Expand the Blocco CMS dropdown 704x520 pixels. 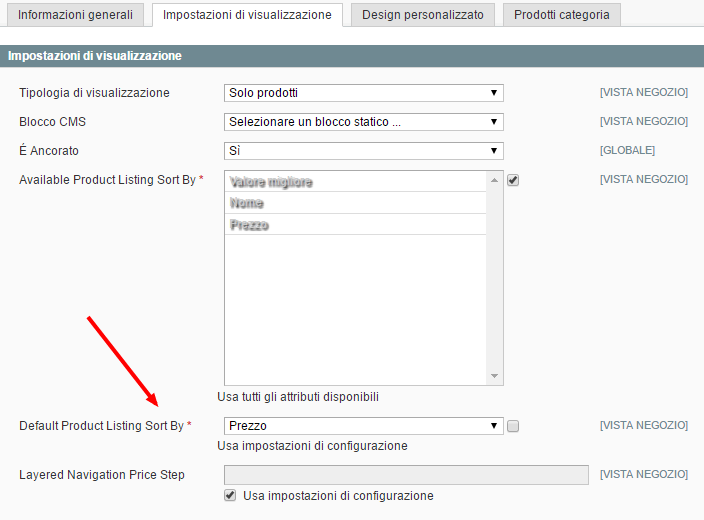click(363, 122)
